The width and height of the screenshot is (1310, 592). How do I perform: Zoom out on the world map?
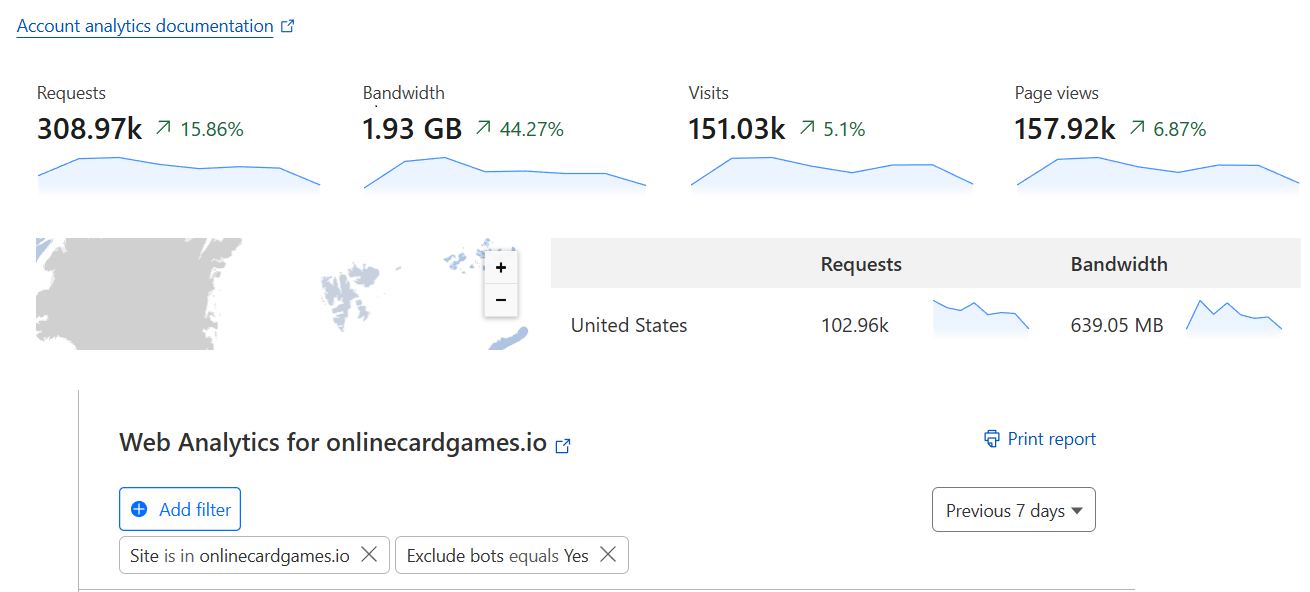click(x=500, y=301)
